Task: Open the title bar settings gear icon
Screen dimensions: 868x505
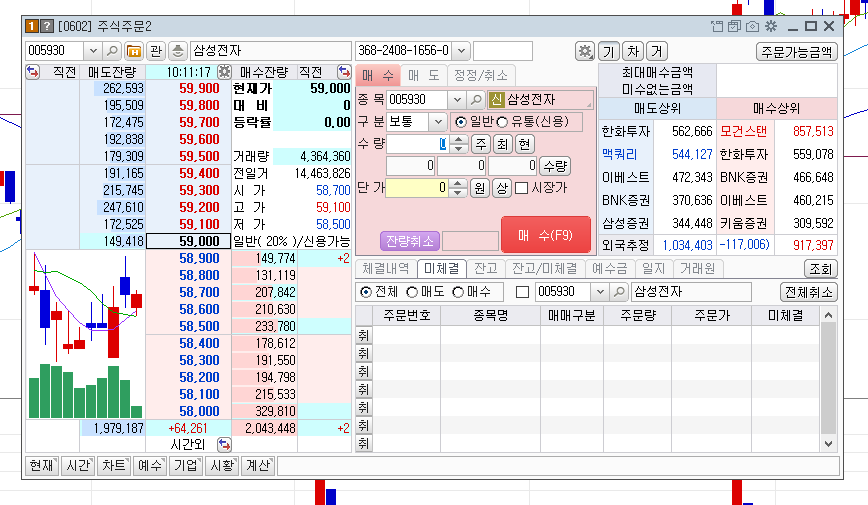Action: pos(771,26)
